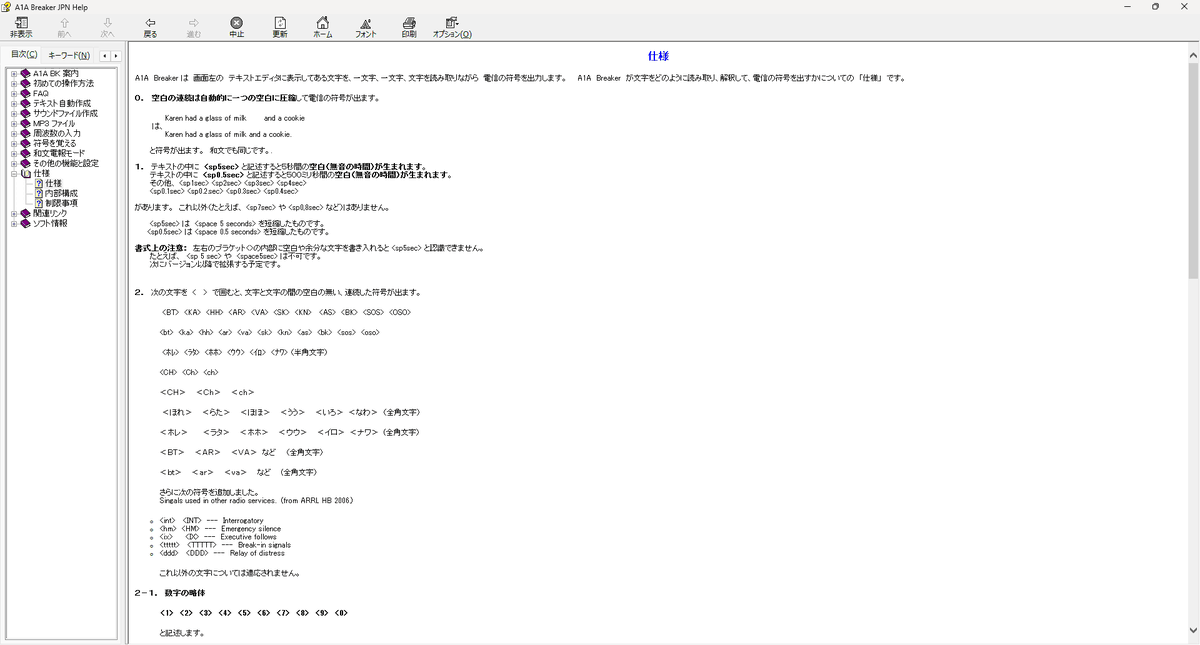Select the A1A BK 案内 topic label
1200x645 pixels.
[56, 73]
